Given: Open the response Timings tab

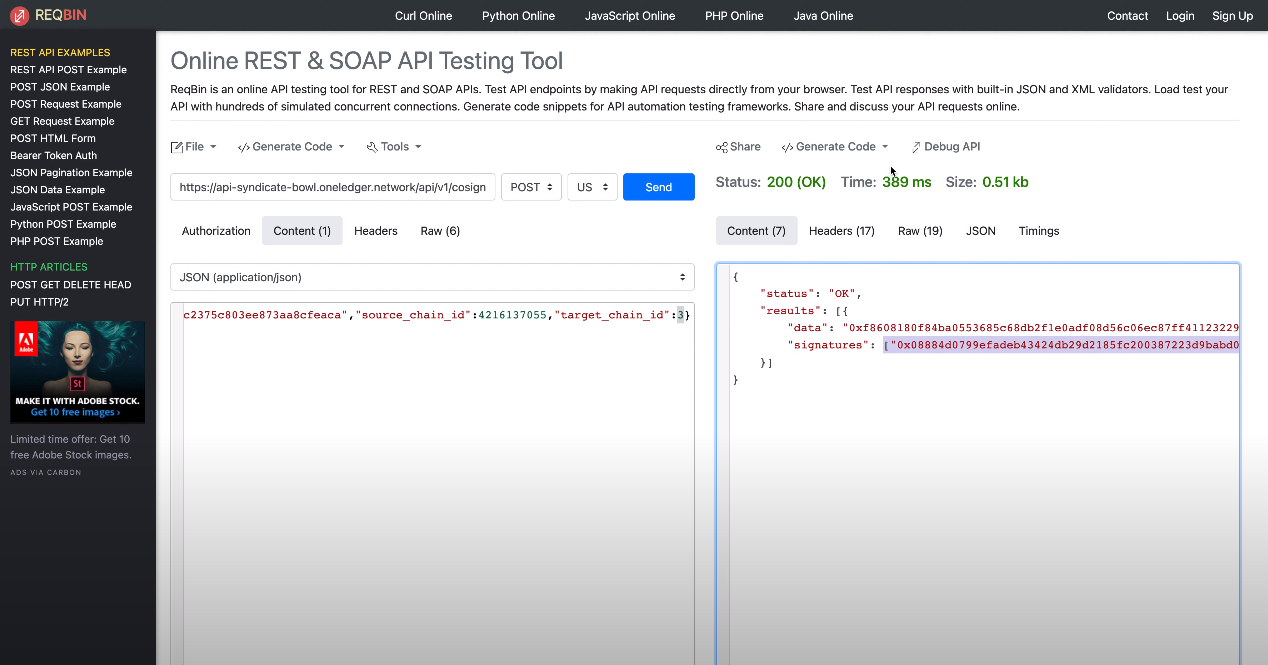Looking at the screenshot, I should tap(1039, 231).
